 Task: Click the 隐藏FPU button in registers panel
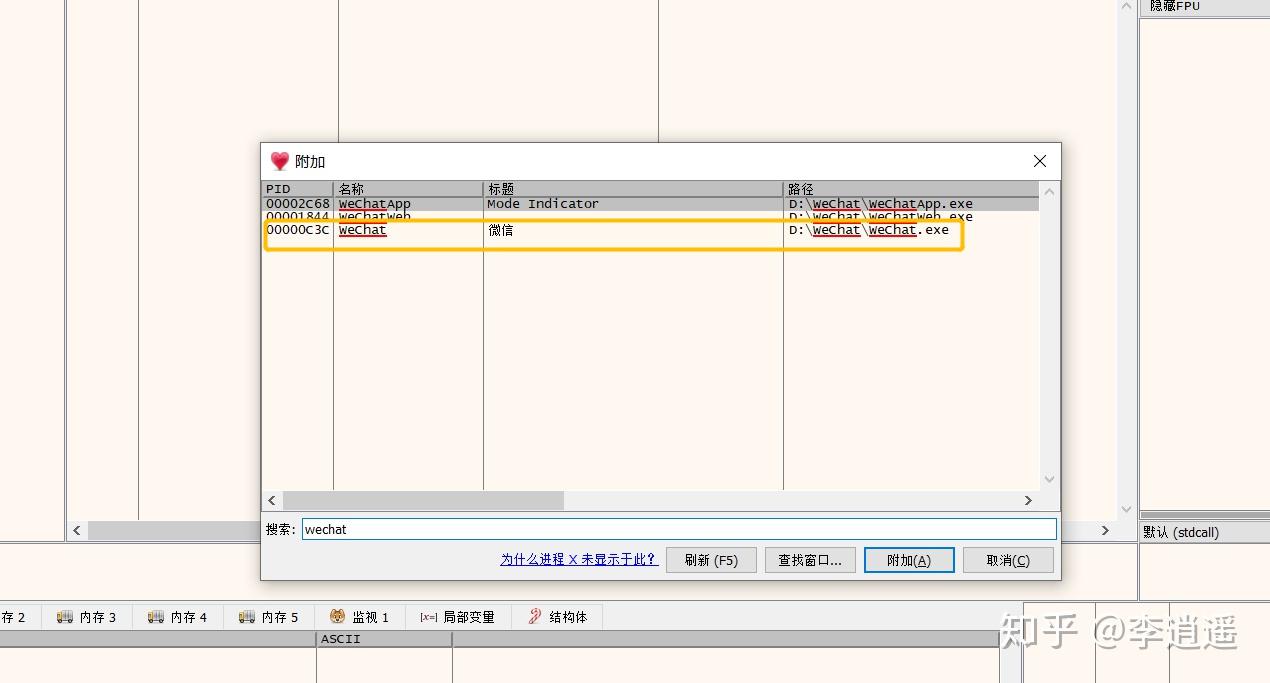pyautogui.click(x=1204, y=6)
